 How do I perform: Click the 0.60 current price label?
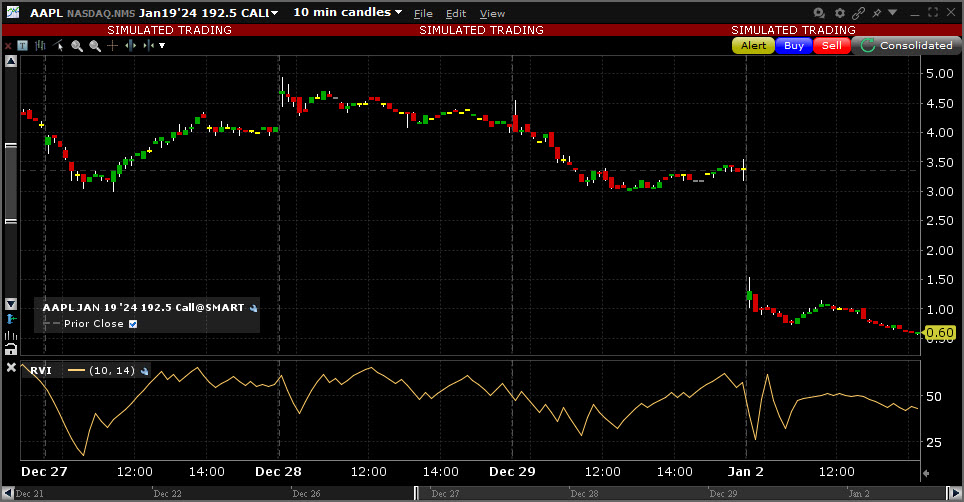point(939,333)
